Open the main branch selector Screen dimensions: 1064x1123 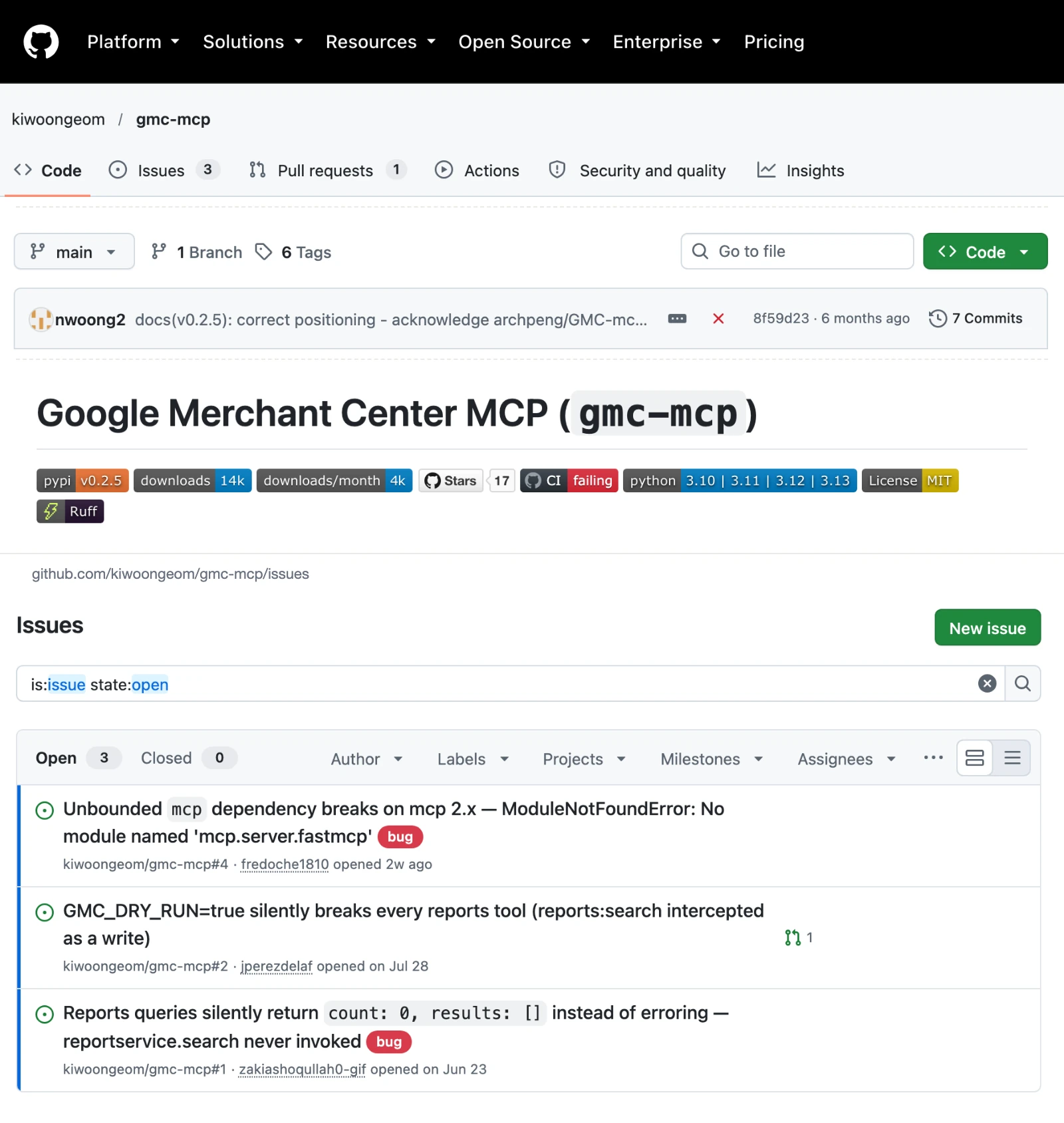click(x=74, y=251)
